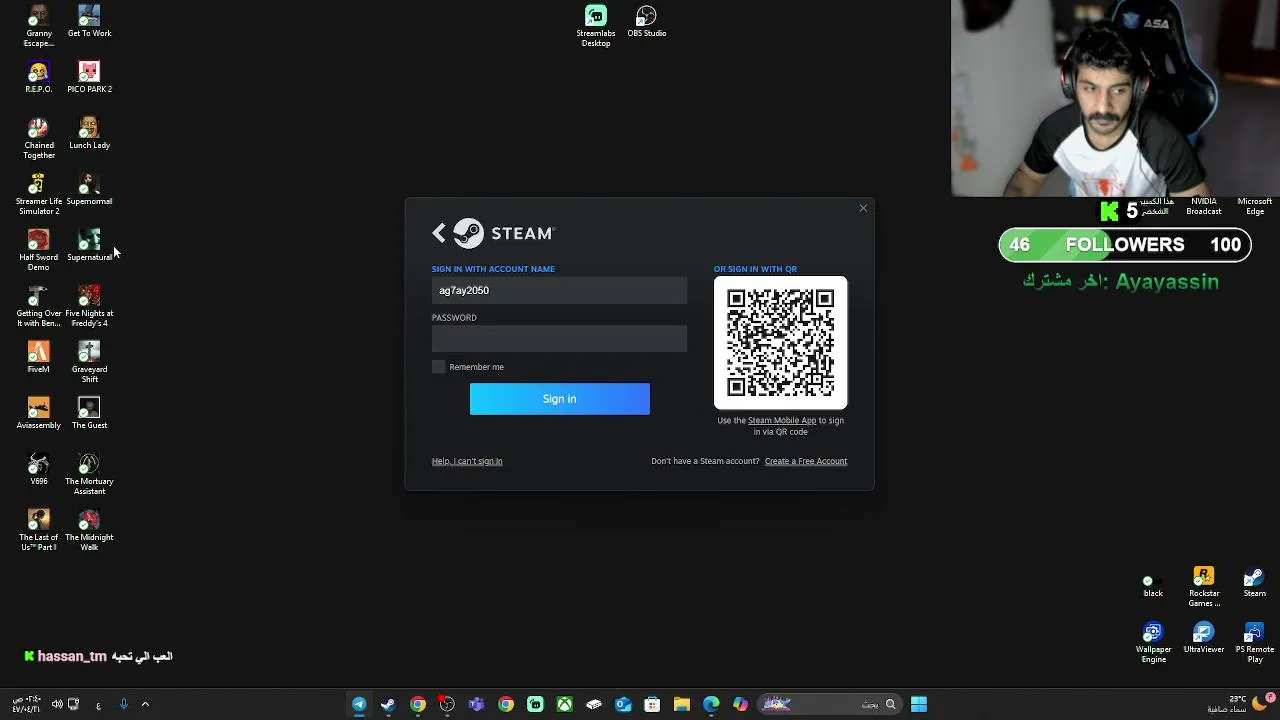Select the Streamer Life Simulator 2 icon
1280x720 pixels.
38,195
